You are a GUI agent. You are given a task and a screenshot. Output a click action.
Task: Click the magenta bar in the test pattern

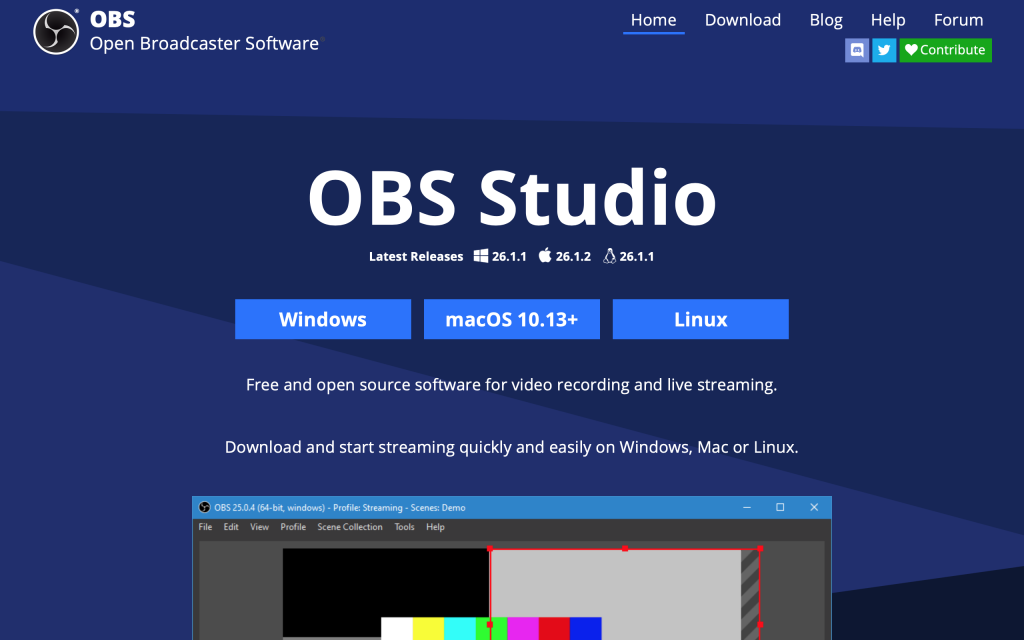(x=523, y=628)
